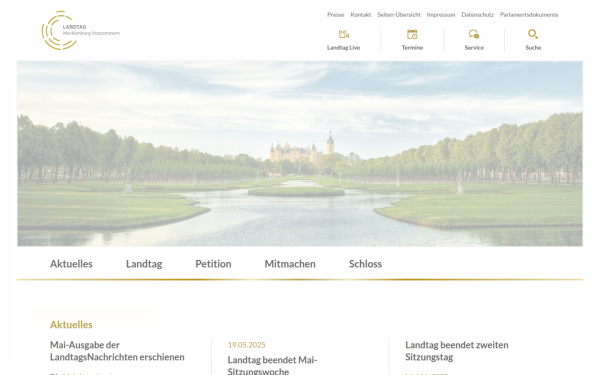Click the date 19.05.2025
The width and height of the screenshot is (600, 375).
(x=246, y=345)
